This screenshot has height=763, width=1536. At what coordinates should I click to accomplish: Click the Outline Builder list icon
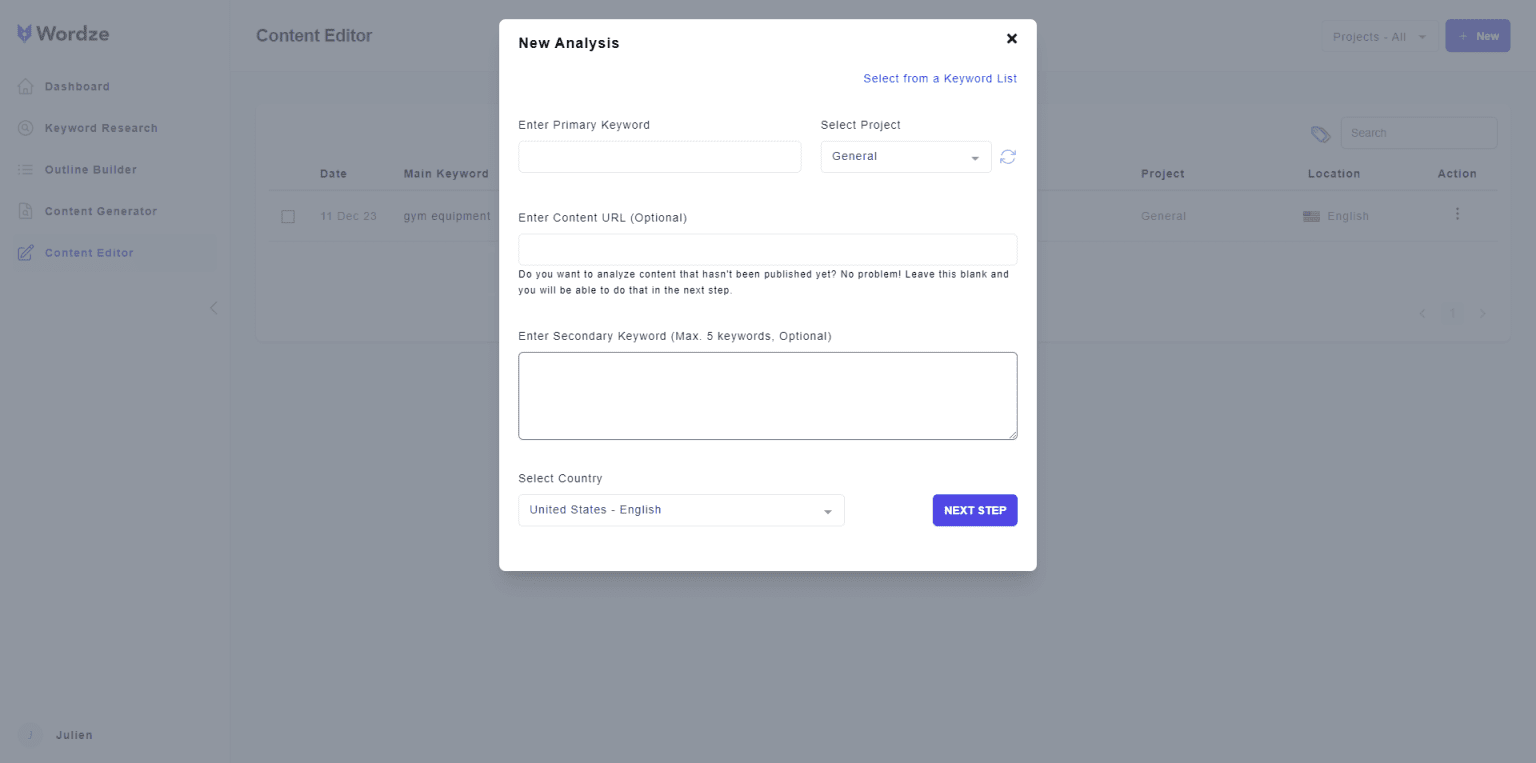[26, 170]
